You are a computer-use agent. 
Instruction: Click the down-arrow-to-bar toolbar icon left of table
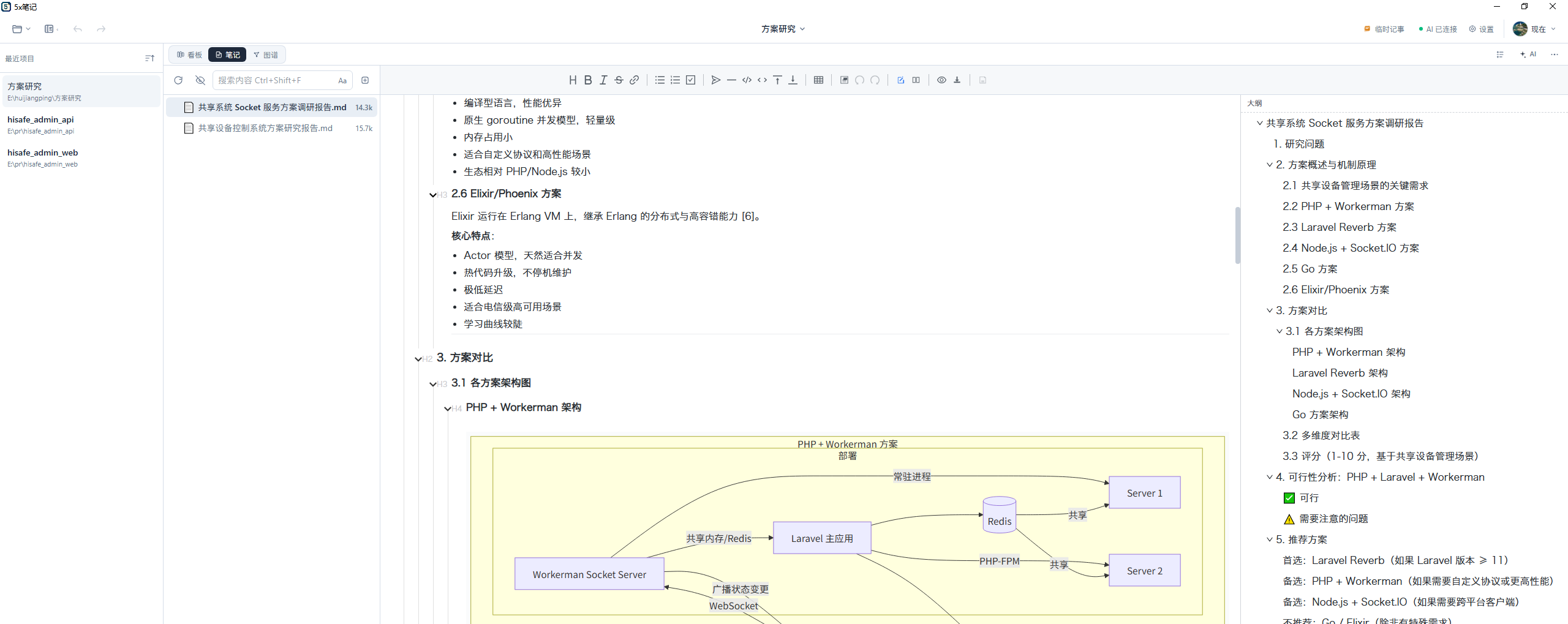pyautogui.click(x=793, y=80)
